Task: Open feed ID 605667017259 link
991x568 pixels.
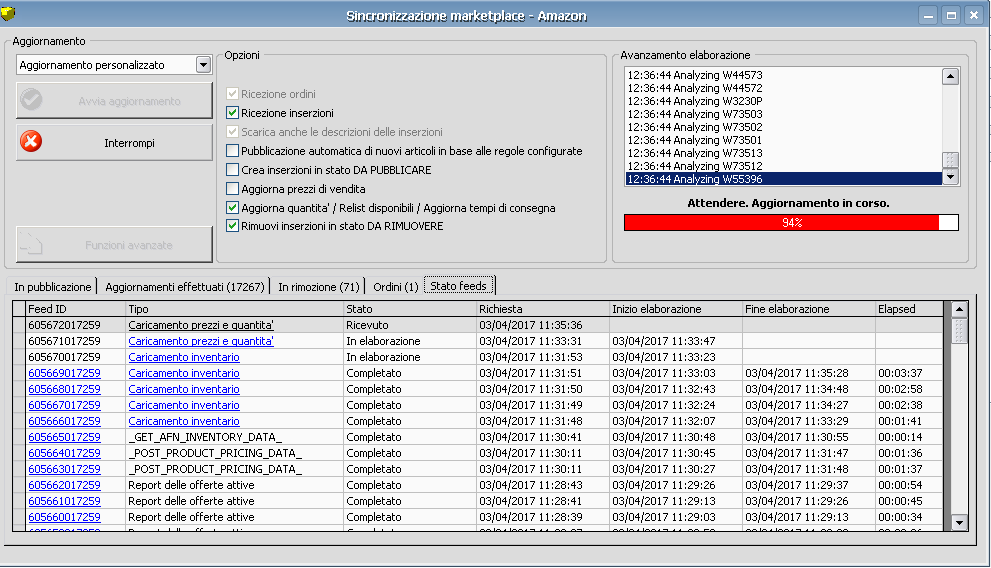Action: pos(64,405)
